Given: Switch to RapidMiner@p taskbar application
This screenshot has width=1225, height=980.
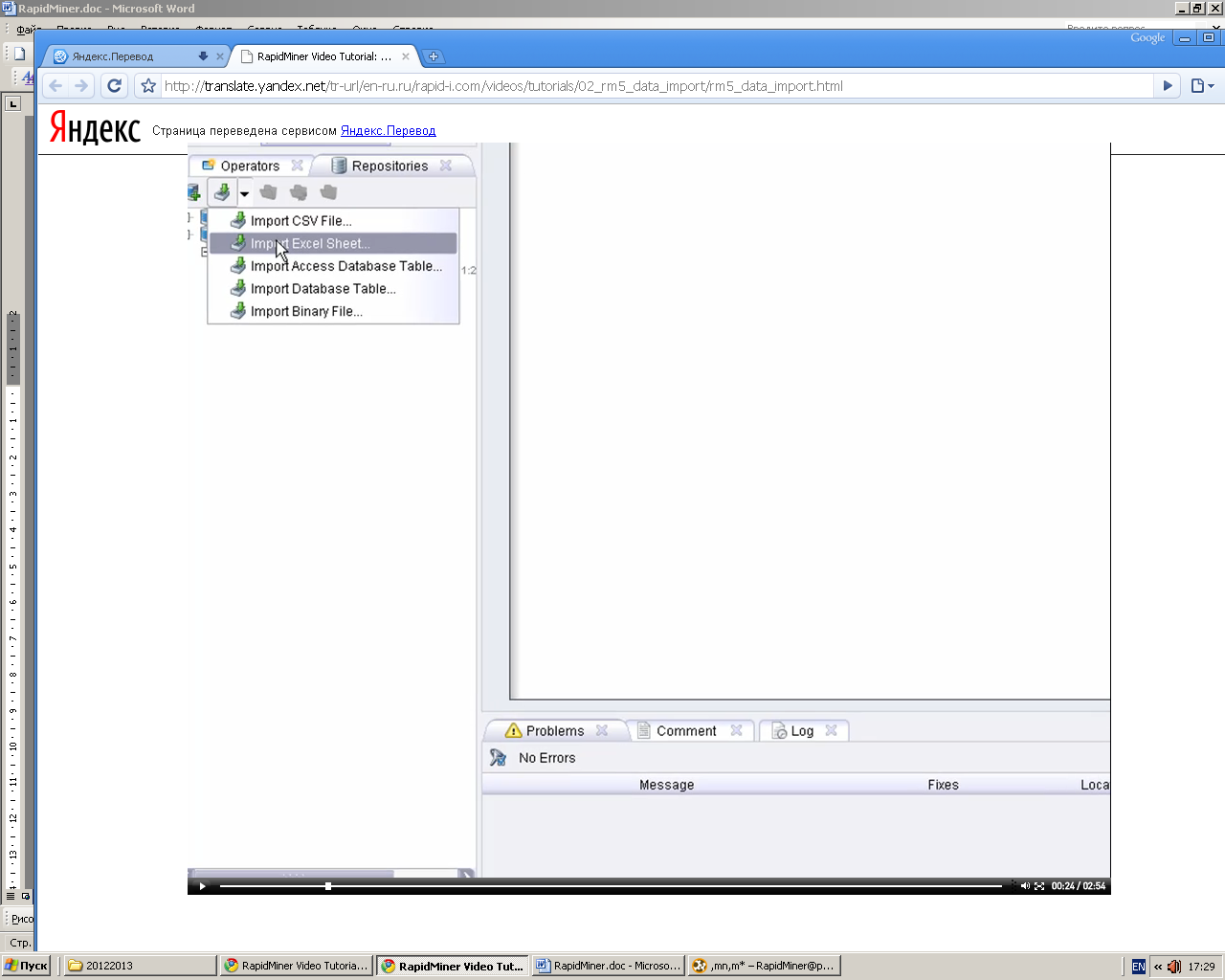Looking at the screenshot, I should (x=765, y=966).
